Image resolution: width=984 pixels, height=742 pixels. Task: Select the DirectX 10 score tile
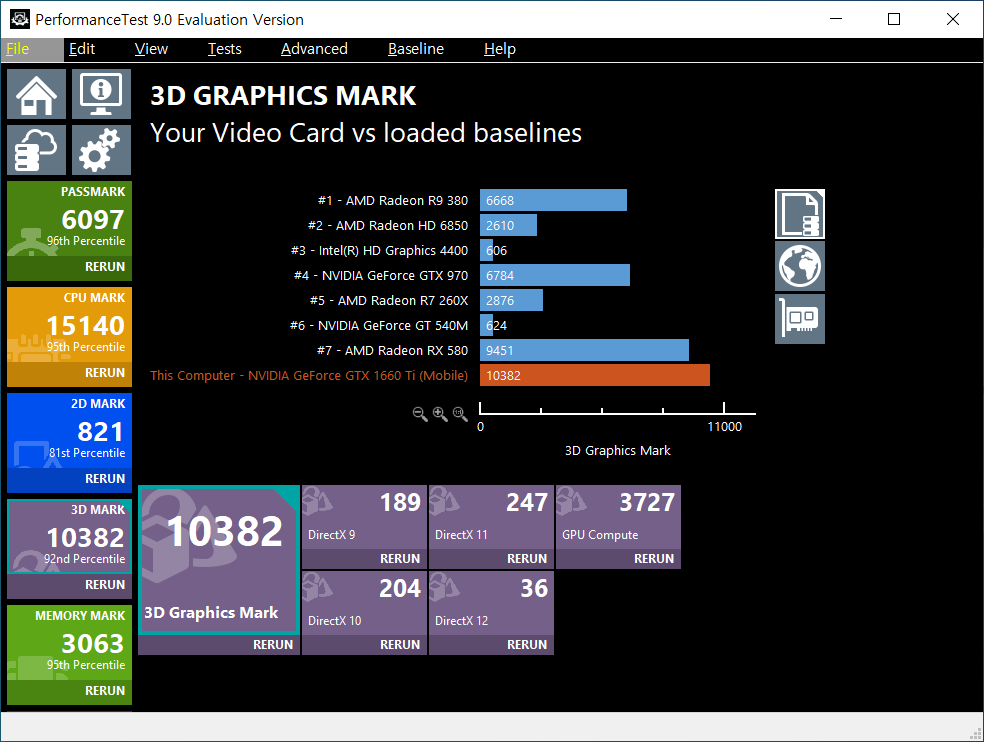coord(365,603)
